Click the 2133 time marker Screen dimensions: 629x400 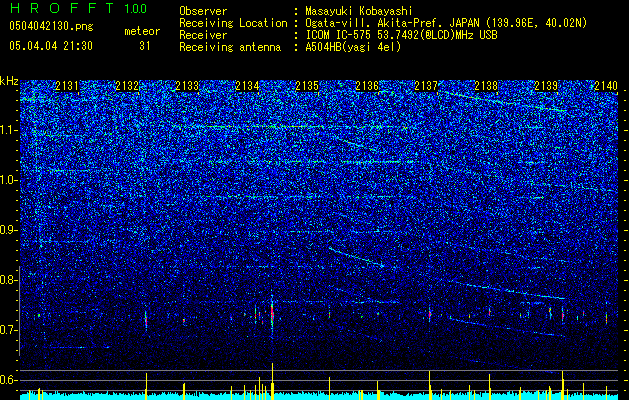click(187, 86)
